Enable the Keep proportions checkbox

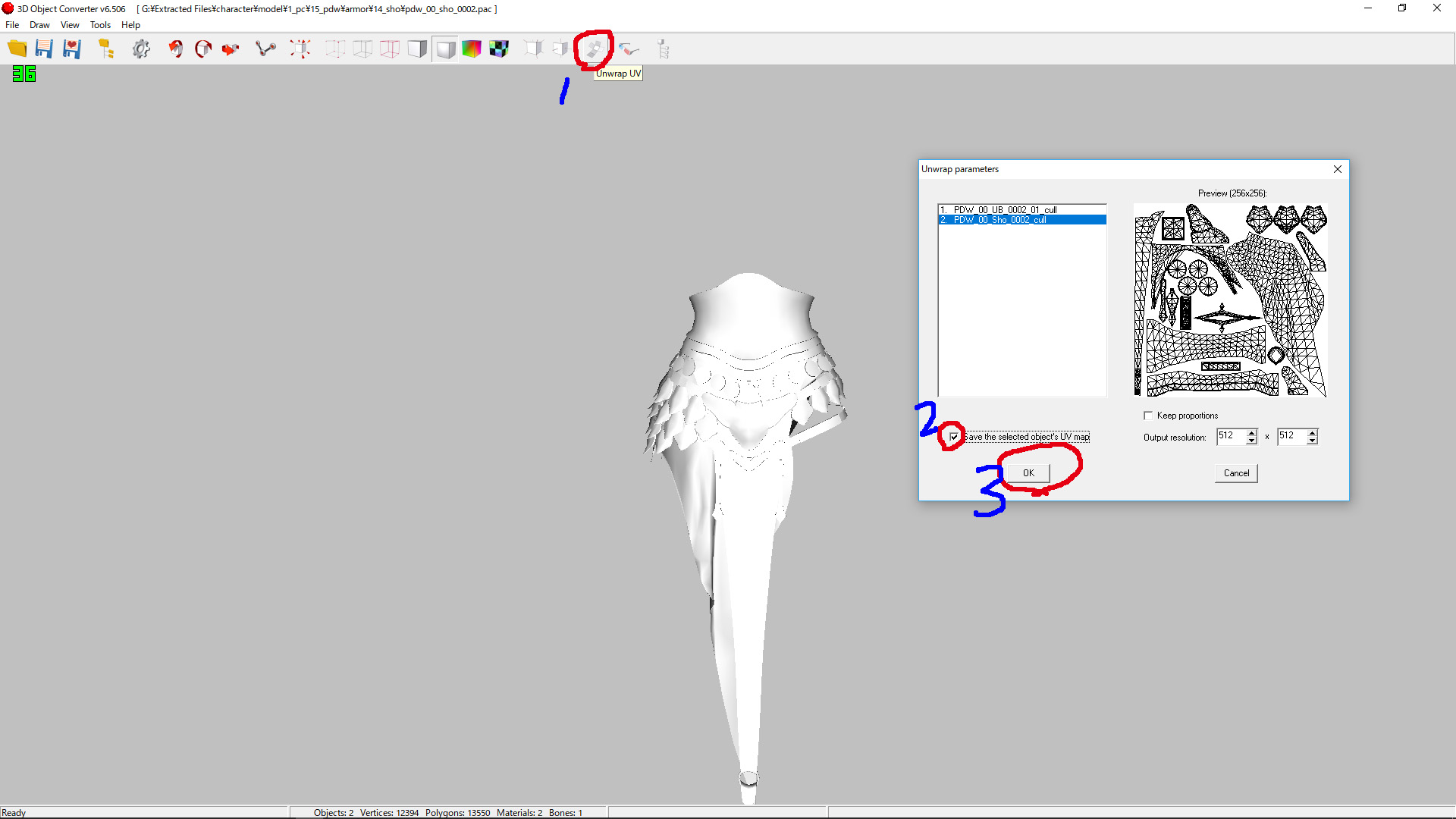pyautogui.click(x=1148, y=416)
